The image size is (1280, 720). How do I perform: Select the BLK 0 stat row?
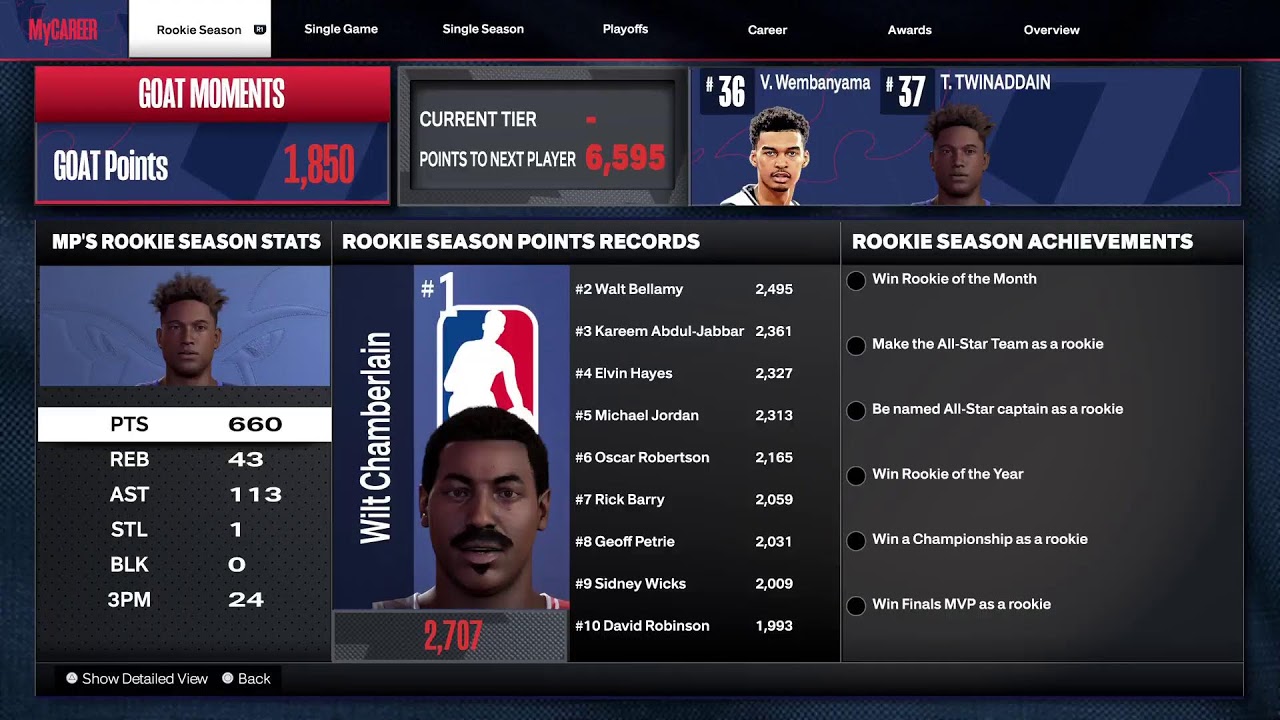(184, 564)
